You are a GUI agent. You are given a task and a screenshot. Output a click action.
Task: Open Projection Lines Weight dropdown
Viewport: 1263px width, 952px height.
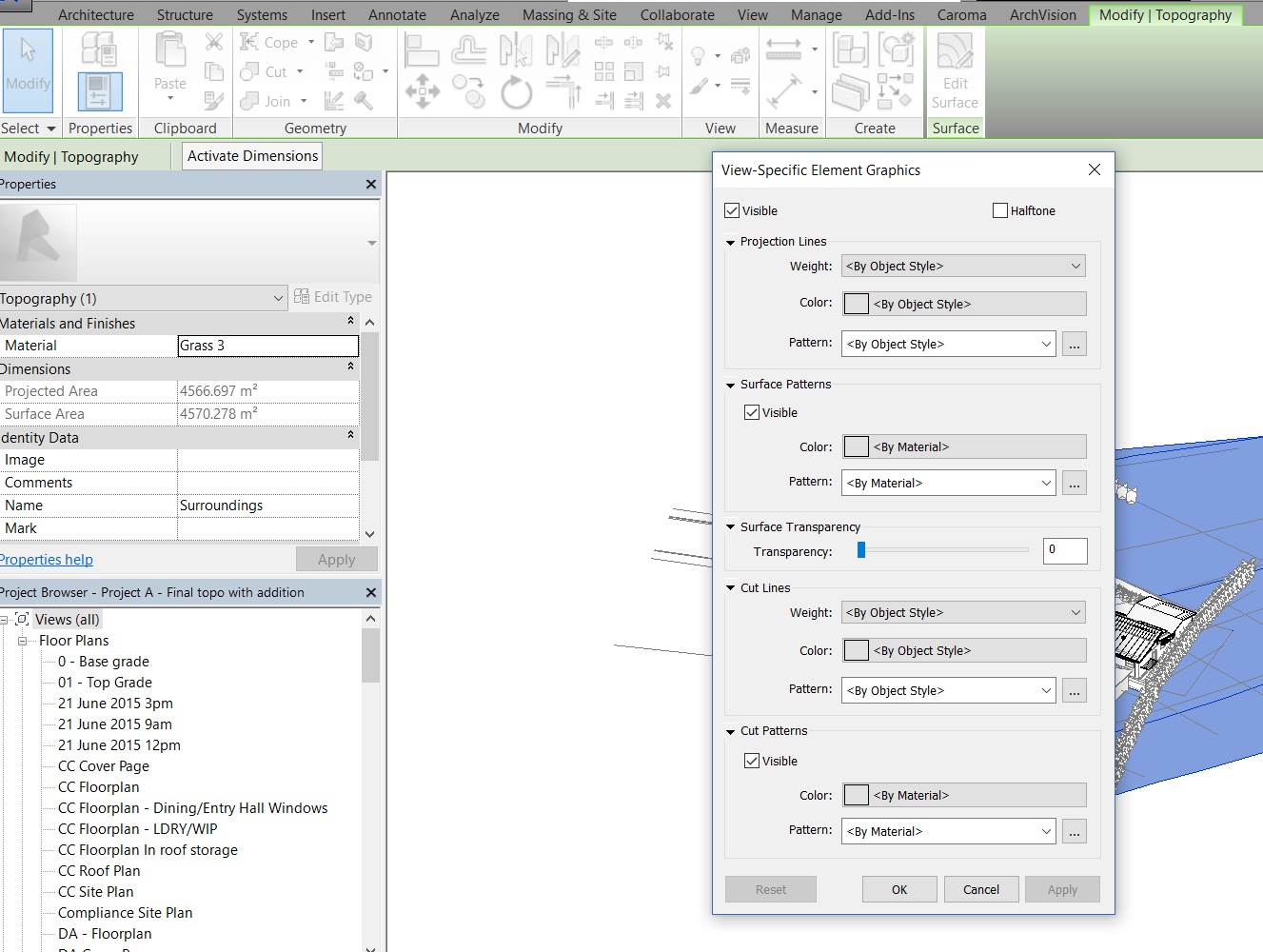(x=963, y=267)
